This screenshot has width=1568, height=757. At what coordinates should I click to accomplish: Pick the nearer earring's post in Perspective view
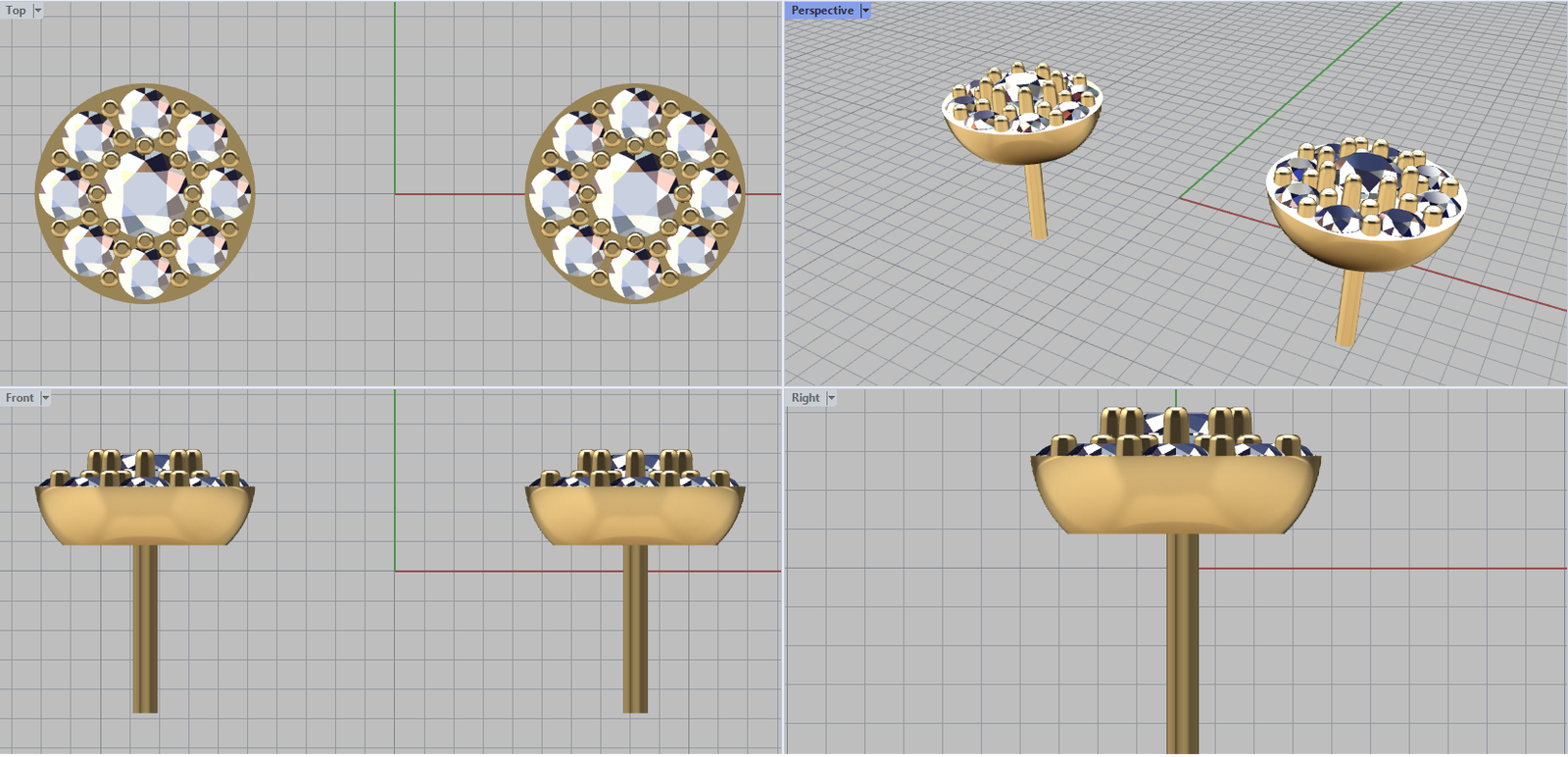click(x=1349, y=309)
